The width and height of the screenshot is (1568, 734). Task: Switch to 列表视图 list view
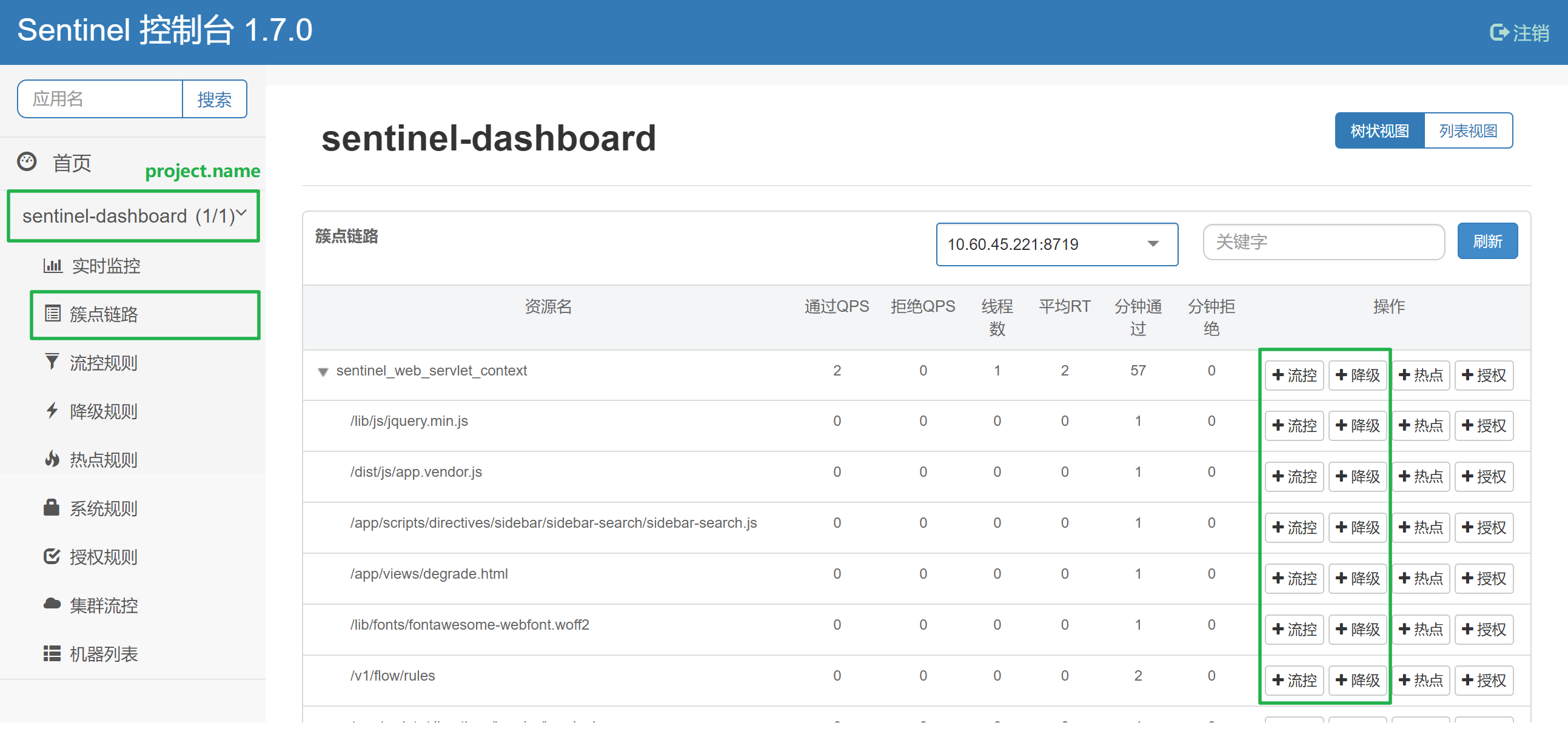pos(1467,131)
